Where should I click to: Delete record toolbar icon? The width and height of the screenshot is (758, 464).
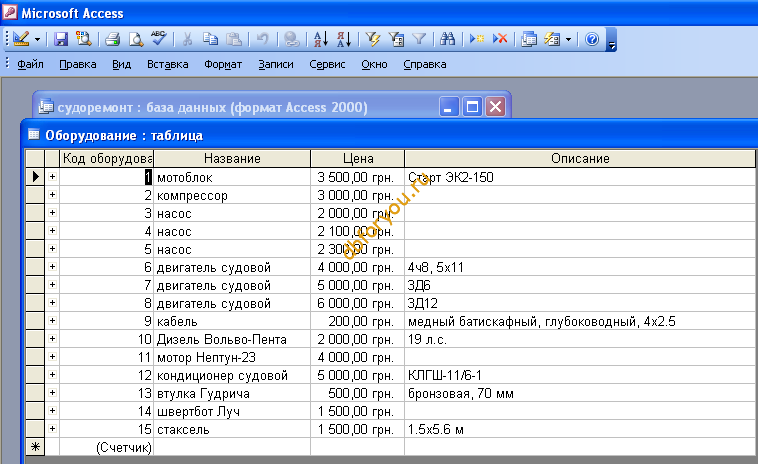pos(500,39)
